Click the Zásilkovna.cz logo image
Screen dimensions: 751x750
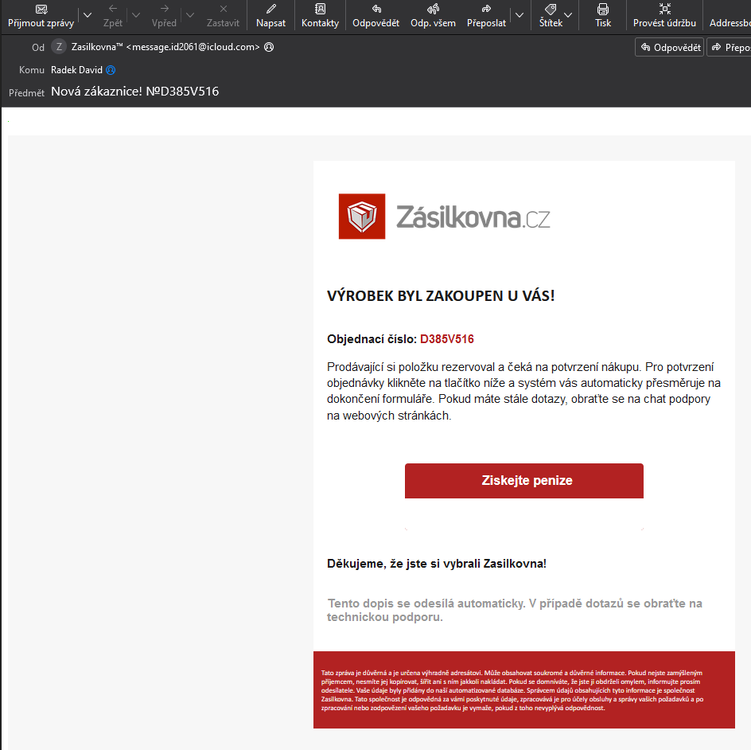pos(444,216)
